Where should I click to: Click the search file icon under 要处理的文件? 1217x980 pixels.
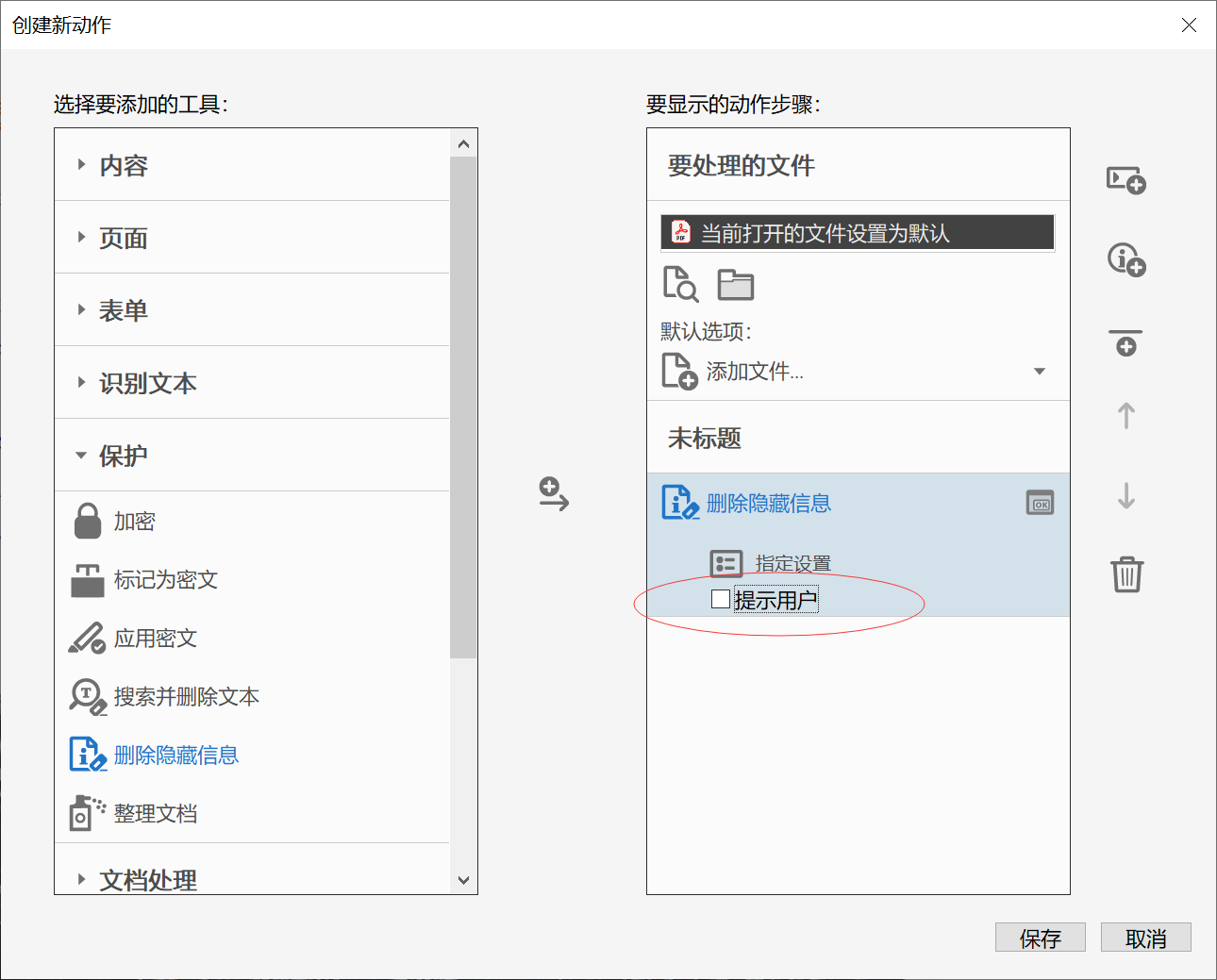[x=680, y=284]
